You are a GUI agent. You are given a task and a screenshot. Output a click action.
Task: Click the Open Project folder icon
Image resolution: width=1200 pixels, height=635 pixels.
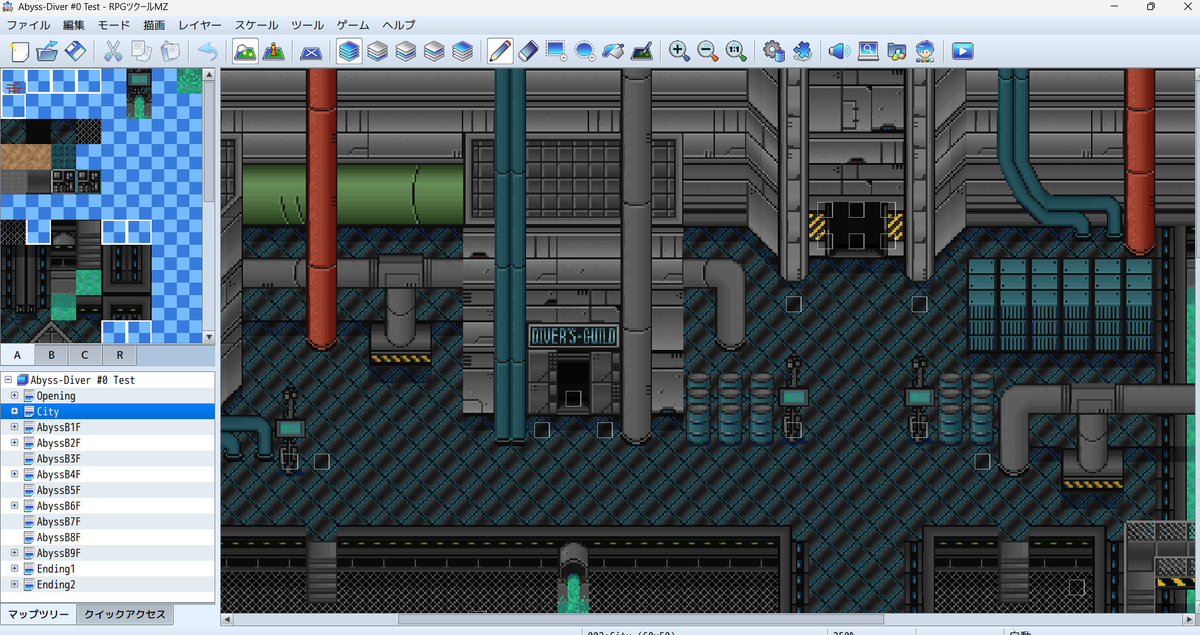(47, 51)
